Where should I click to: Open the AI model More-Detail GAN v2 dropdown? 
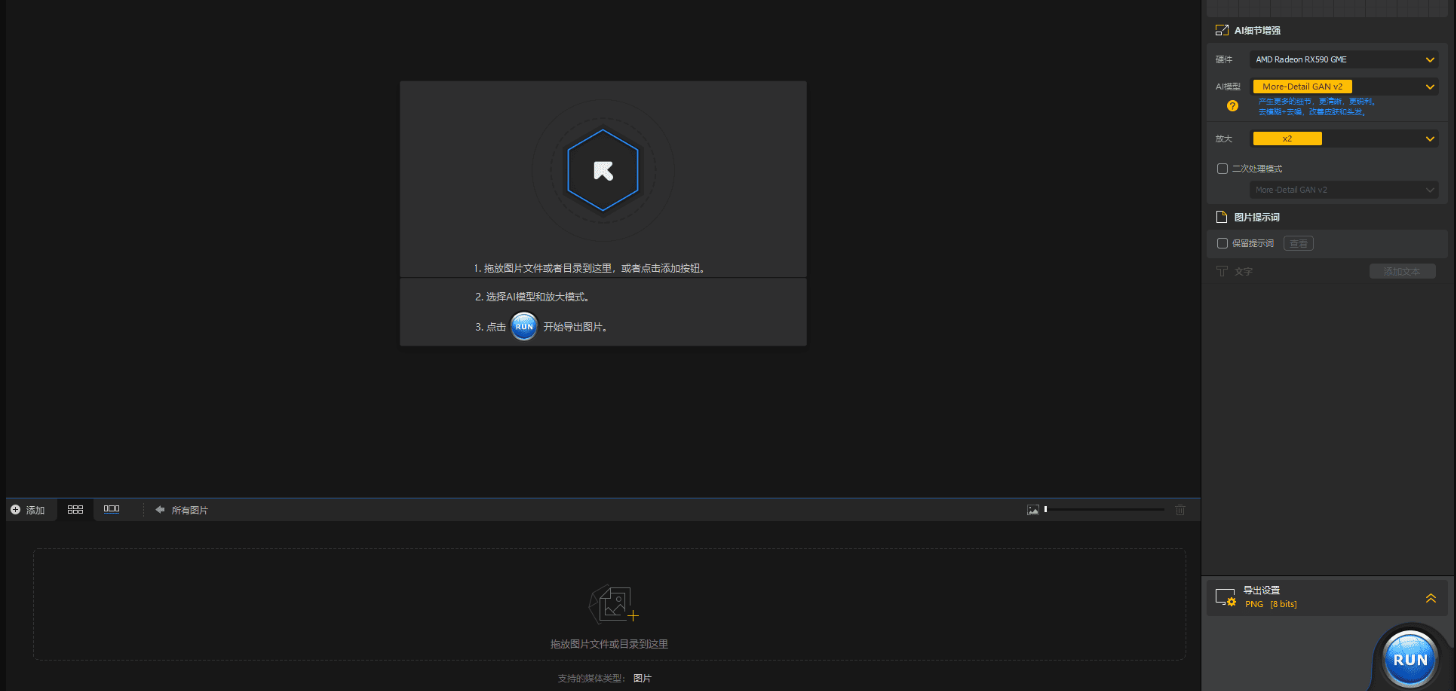tap(1343, 87)
